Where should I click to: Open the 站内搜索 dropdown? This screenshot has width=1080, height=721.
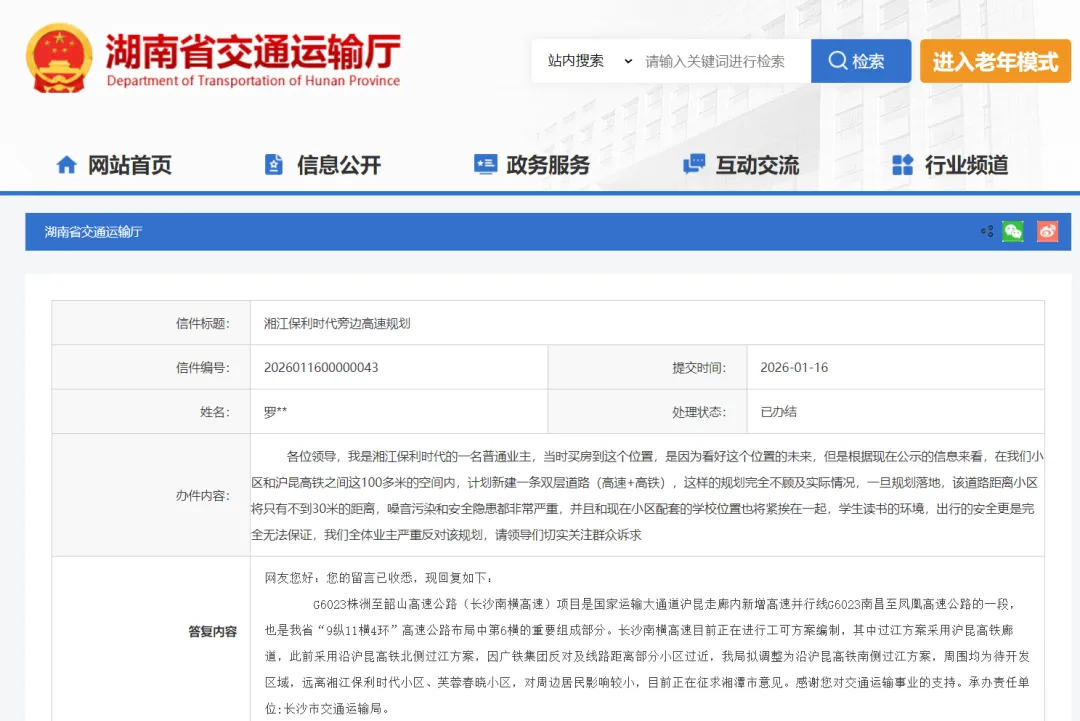pos(590,61)
